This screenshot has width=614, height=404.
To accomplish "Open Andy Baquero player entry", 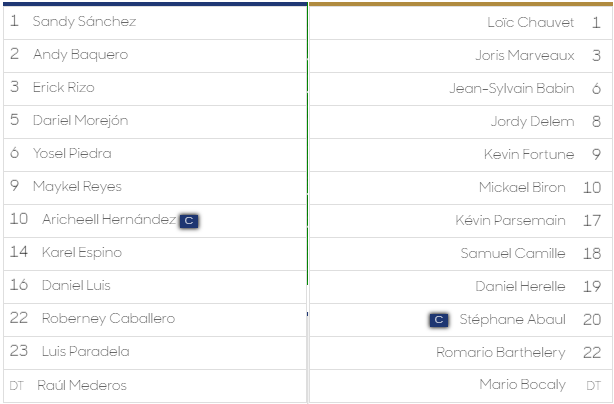I will [155, 56].
